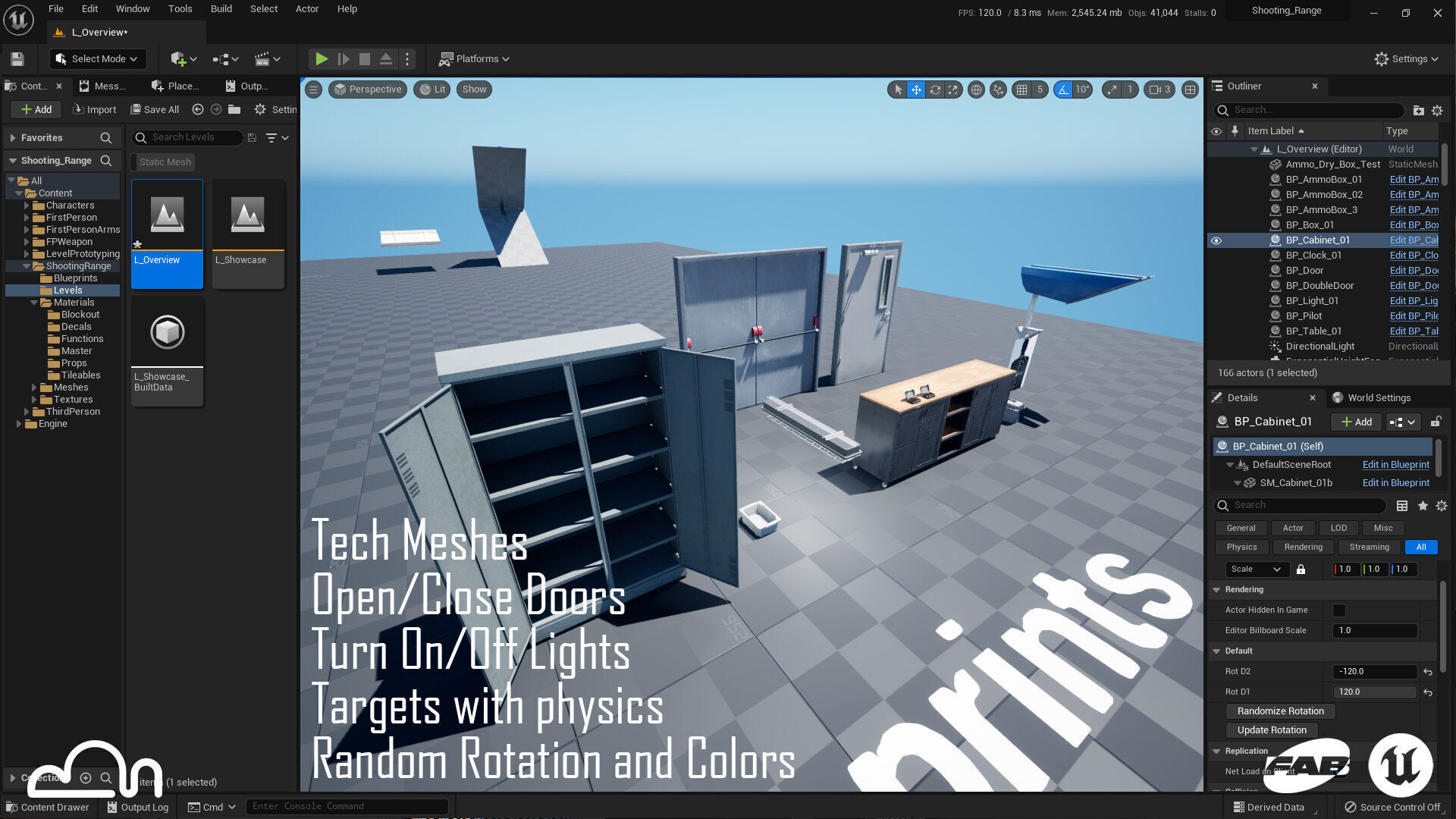Open the camera speed setting
This screenshot has width=1456, height=819.
pyautogui.click(x=1159, y=89)
